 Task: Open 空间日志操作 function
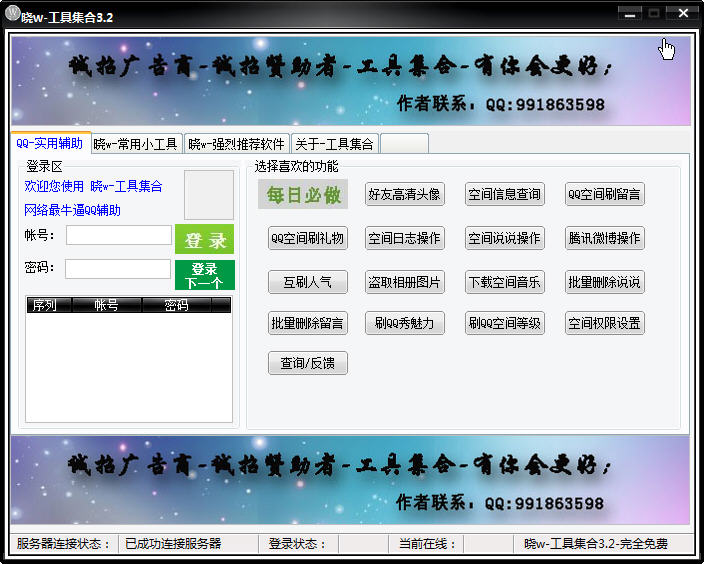coord(405,238)
